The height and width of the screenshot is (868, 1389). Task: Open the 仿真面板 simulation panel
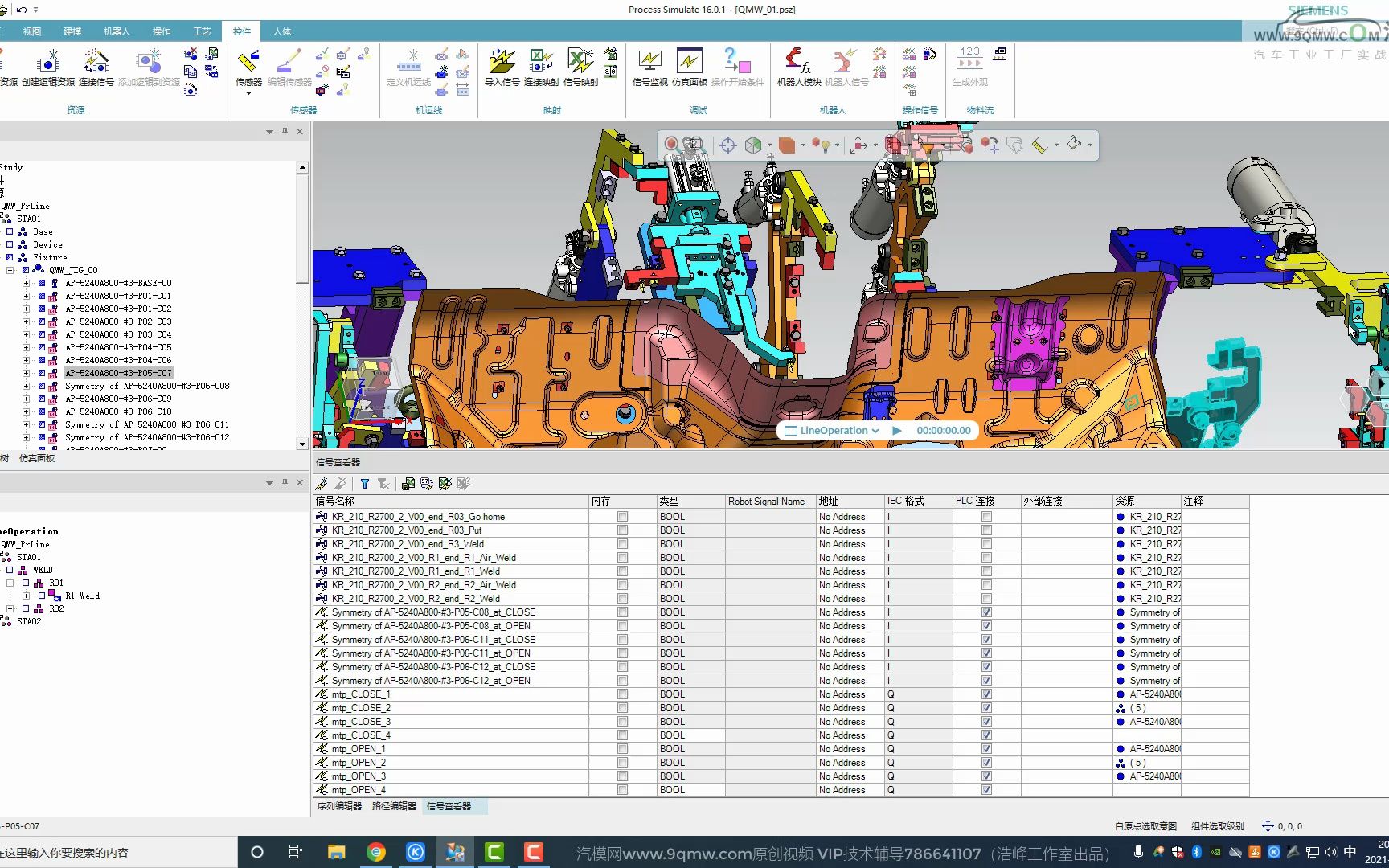click(x=689, y=62)
